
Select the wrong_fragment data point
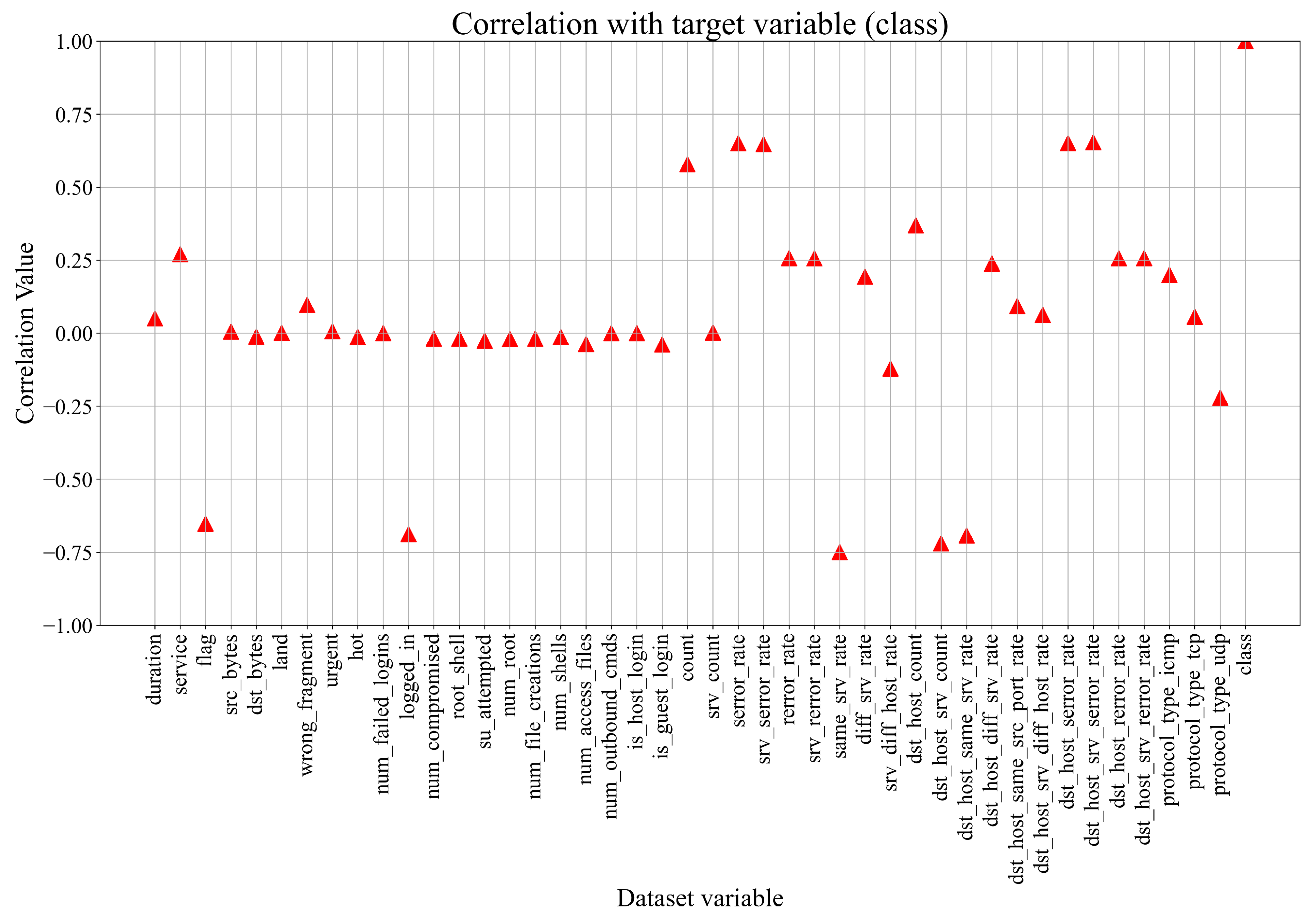click(307, 305)
